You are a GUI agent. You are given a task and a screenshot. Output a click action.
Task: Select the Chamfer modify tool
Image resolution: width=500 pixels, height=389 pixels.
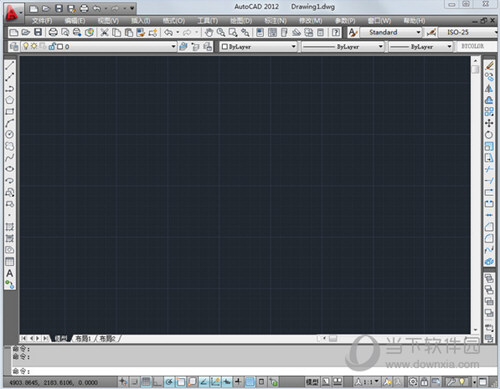point(489,227)
